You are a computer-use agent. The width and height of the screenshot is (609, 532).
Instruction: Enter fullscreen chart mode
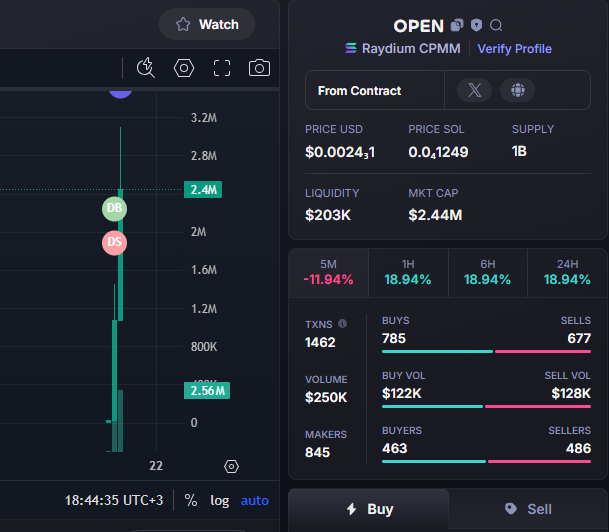point(222,68)
